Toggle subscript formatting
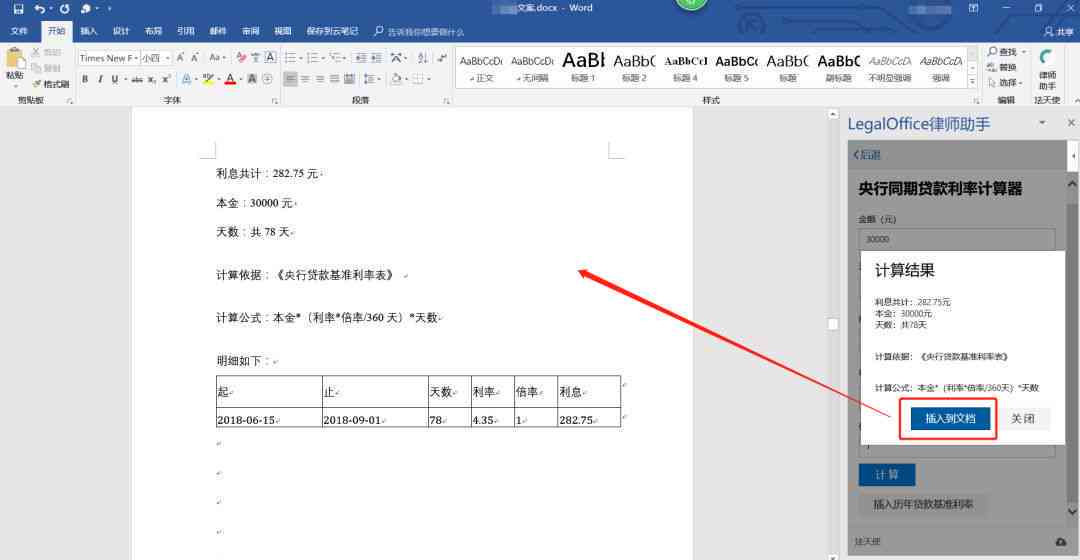 click(152, 79)
